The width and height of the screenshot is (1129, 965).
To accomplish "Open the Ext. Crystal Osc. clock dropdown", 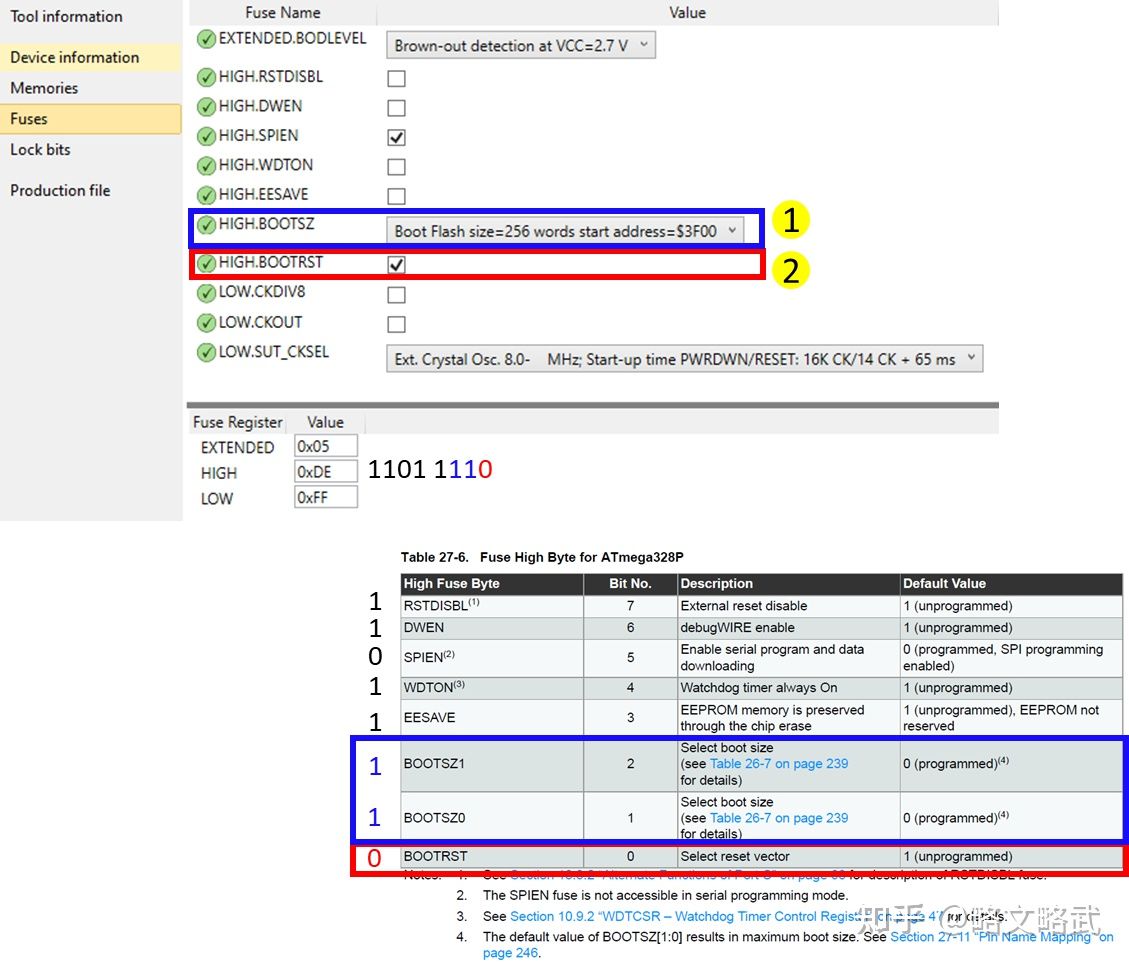I will [684, 359].
